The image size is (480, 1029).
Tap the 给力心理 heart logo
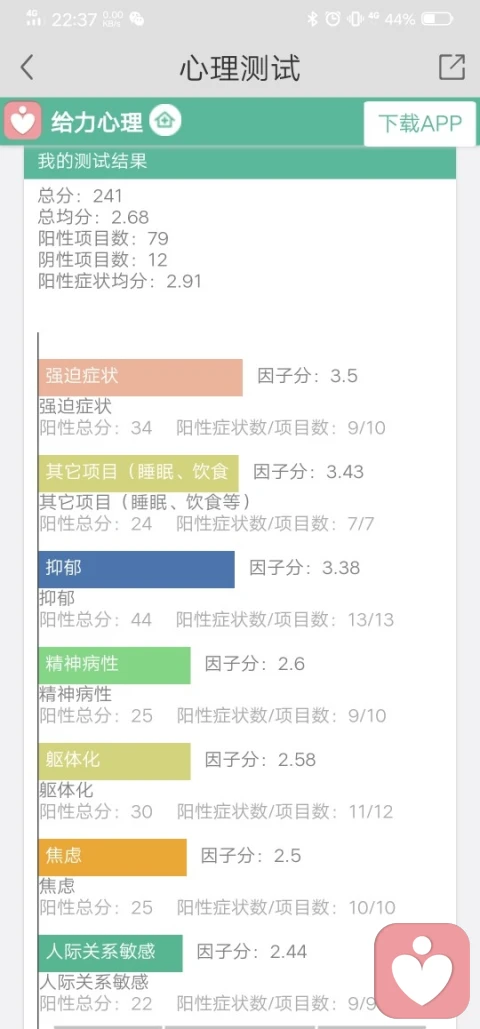click(x=23, y=121)
